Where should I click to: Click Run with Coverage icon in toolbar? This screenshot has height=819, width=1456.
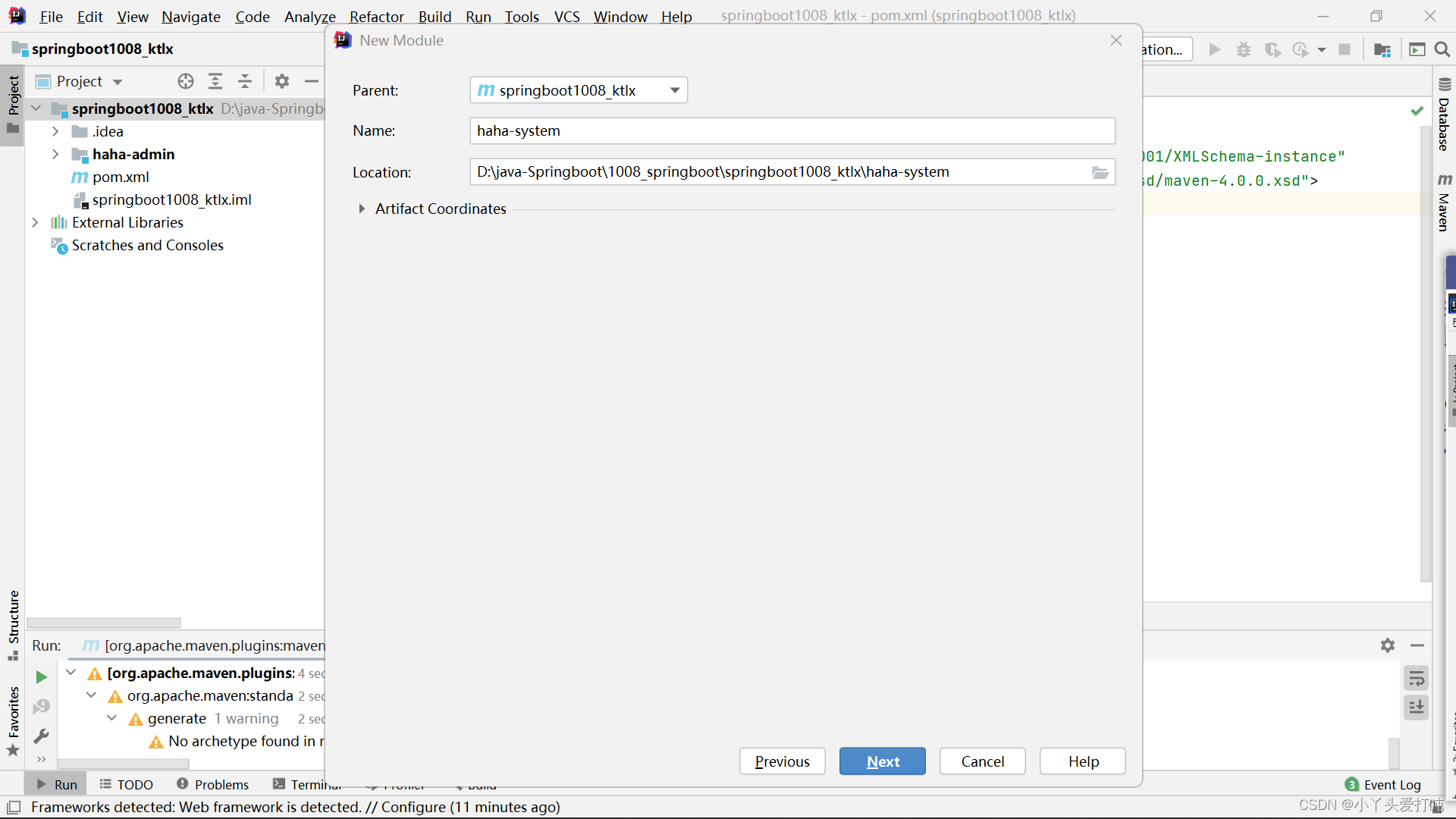(1272, 49)
